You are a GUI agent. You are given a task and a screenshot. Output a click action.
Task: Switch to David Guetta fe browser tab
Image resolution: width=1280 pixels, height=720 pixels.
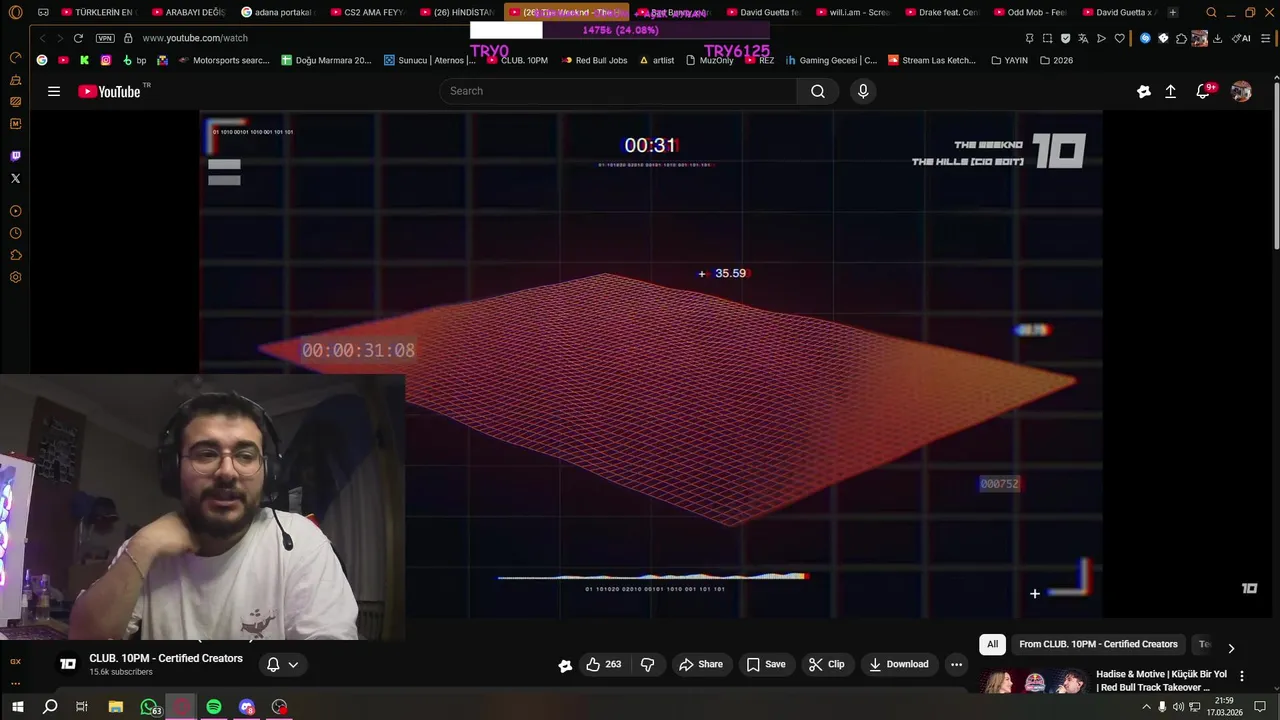tap(764, 12)
